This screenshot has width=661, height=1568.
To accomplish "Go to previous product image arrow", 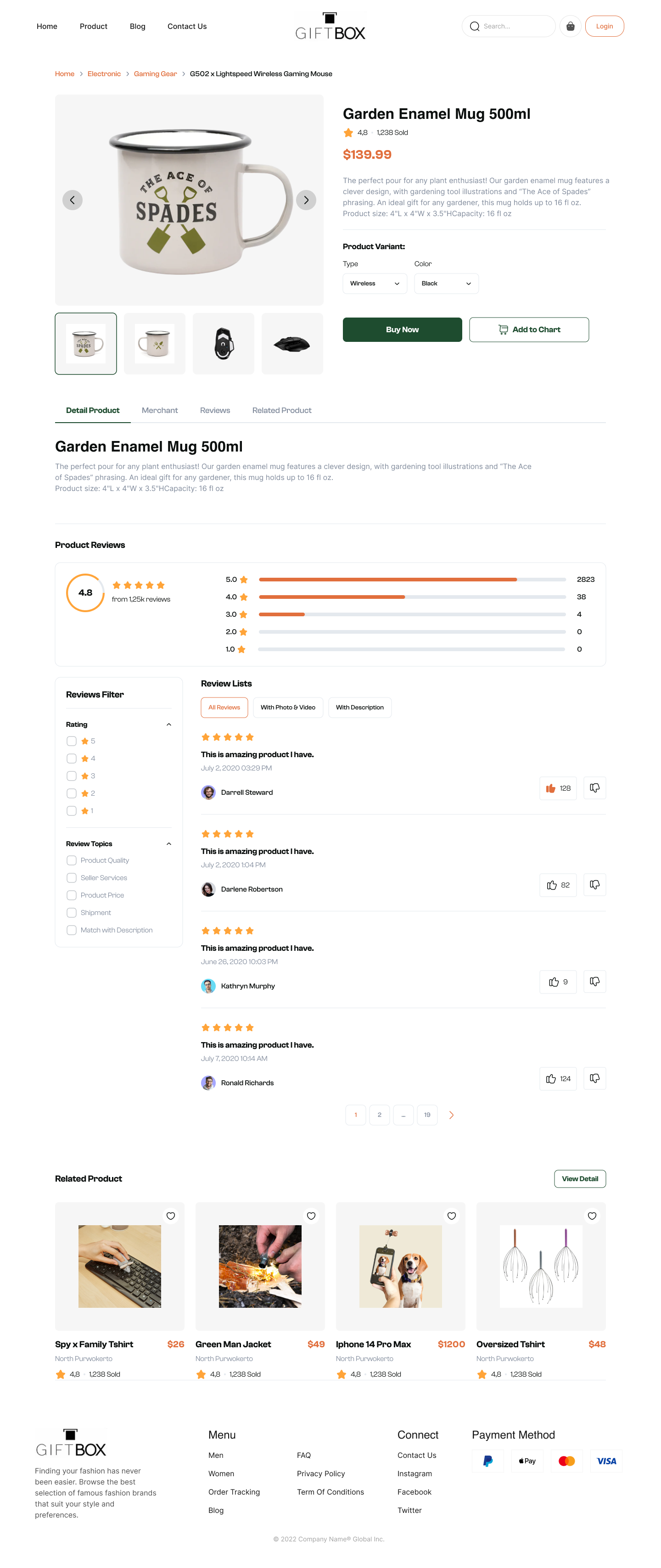I will coord(73,200).
